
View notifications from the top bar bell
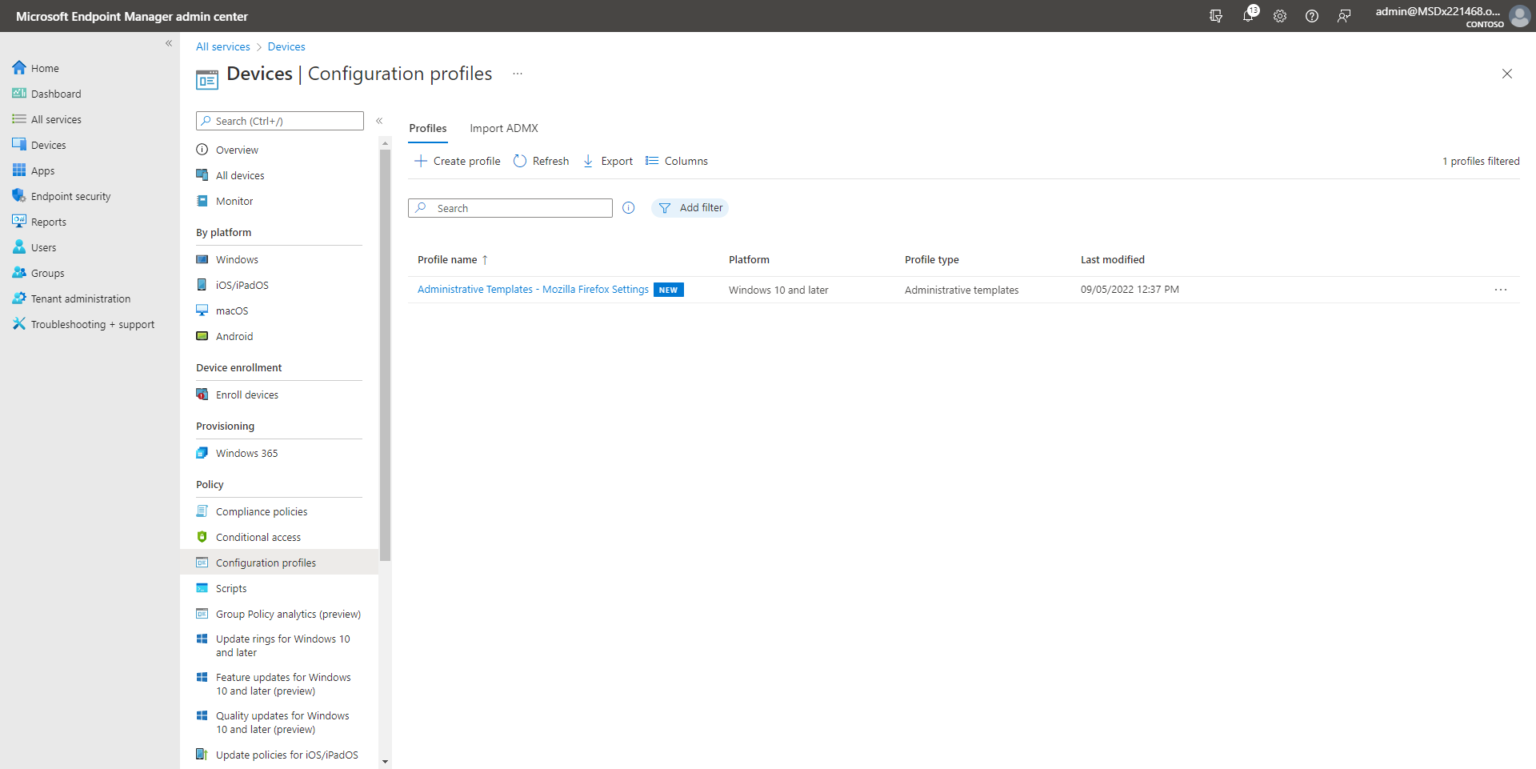tap(1248, 16)
